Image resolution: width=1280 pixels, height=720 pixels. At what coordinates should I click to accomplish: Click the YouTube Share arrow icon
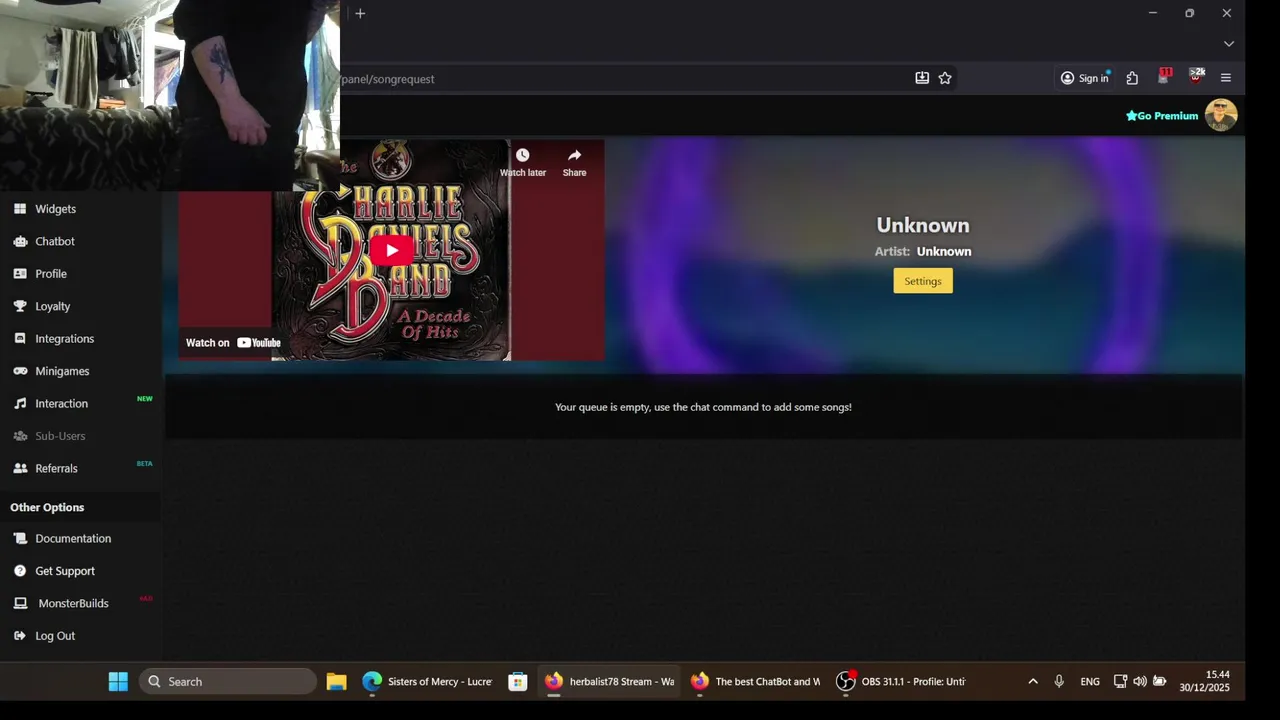tap(574, 156)
